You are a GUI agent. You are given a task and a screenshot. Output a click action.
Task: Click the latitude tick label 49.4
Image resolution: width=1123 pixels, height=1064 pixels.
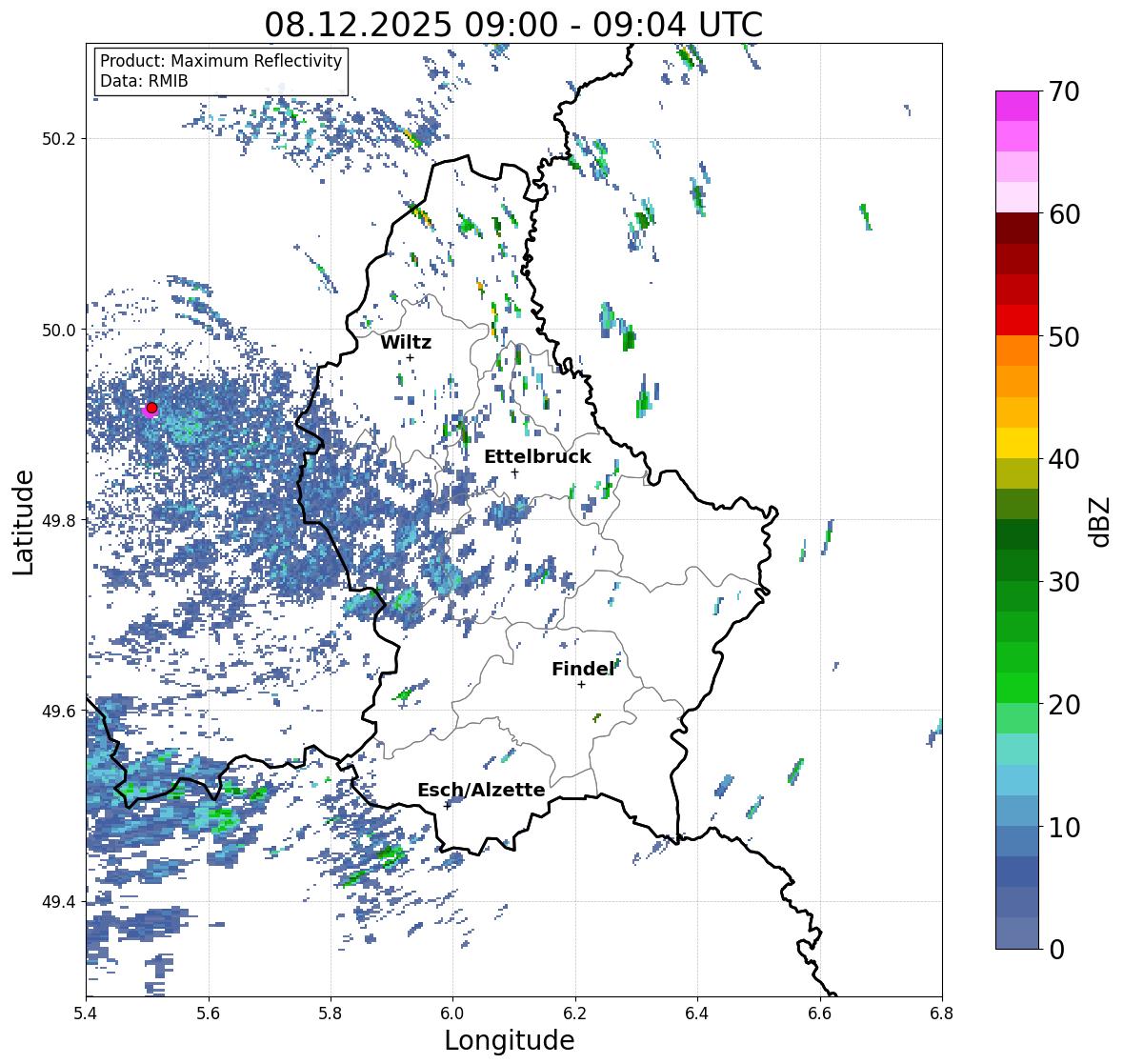[x=59, y=902]
